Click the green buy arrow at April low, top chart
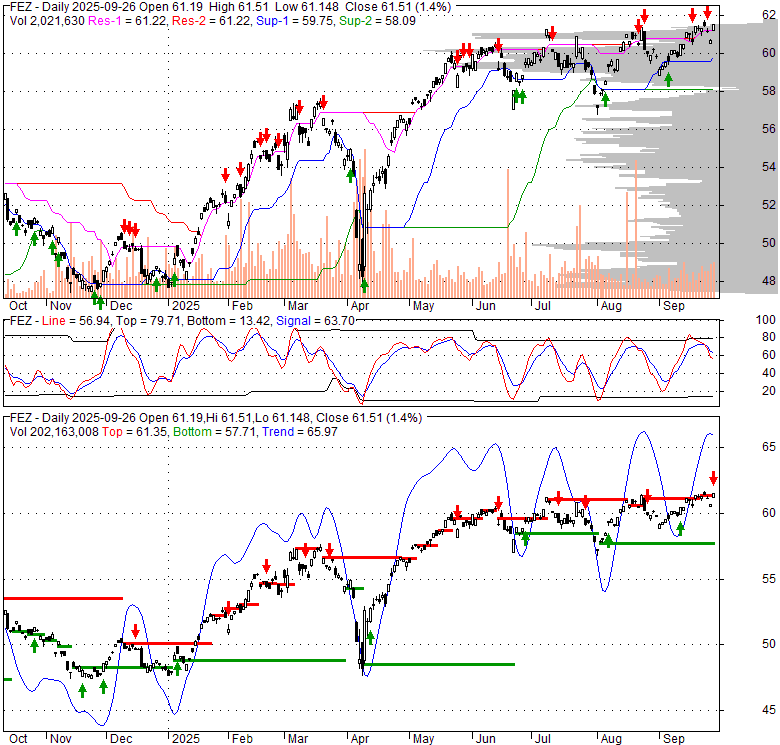The height and width of the screenshot is (745, 780). click(x=364, y=285)
